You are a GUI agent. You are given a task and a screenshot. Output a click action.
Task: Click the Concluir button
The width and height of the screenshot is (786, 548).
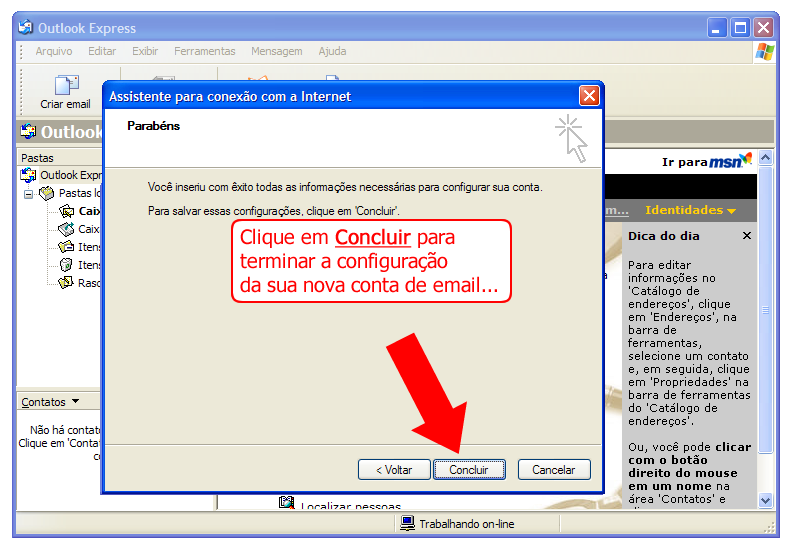(x=469, y=470)
